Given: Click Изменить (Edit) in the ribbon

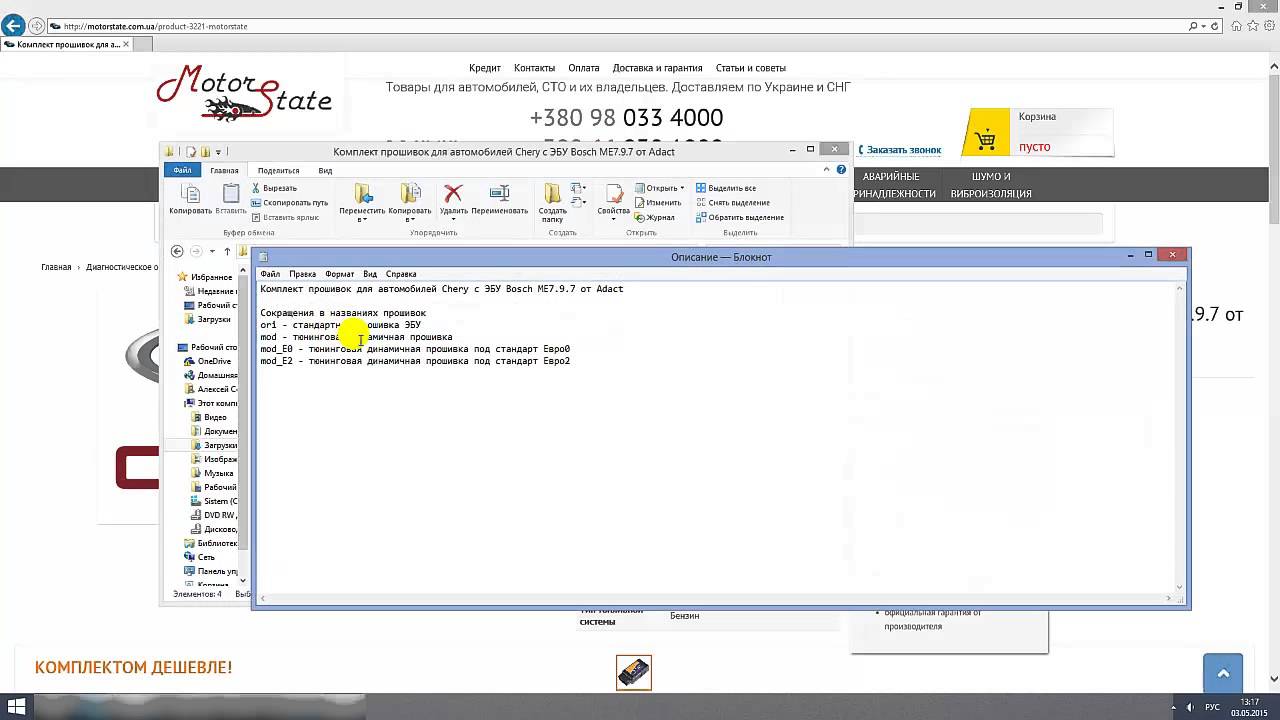Looking at the screenshot, I should click(657, 202).
